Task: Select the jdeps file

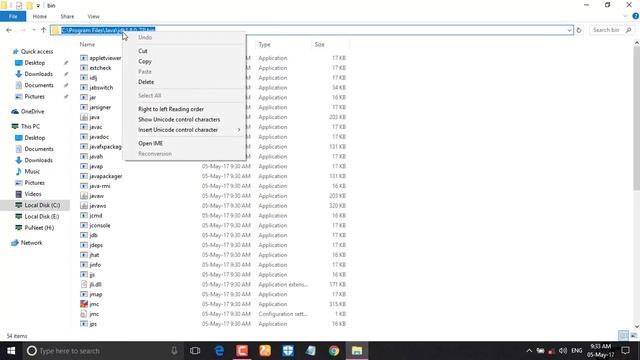Action: click(x=96, y=245)
